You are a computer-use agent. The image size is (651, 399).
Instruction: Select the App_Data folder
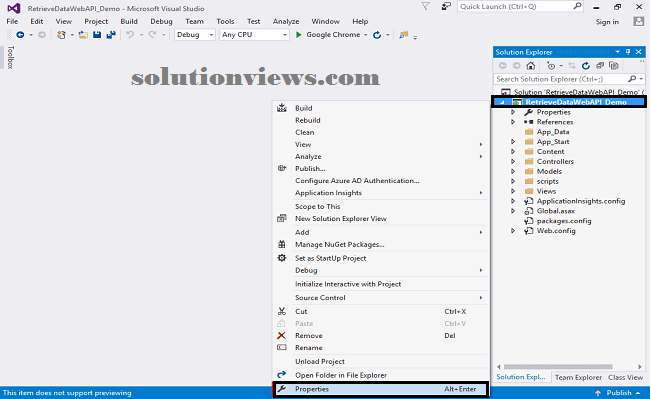coord(553,132)
